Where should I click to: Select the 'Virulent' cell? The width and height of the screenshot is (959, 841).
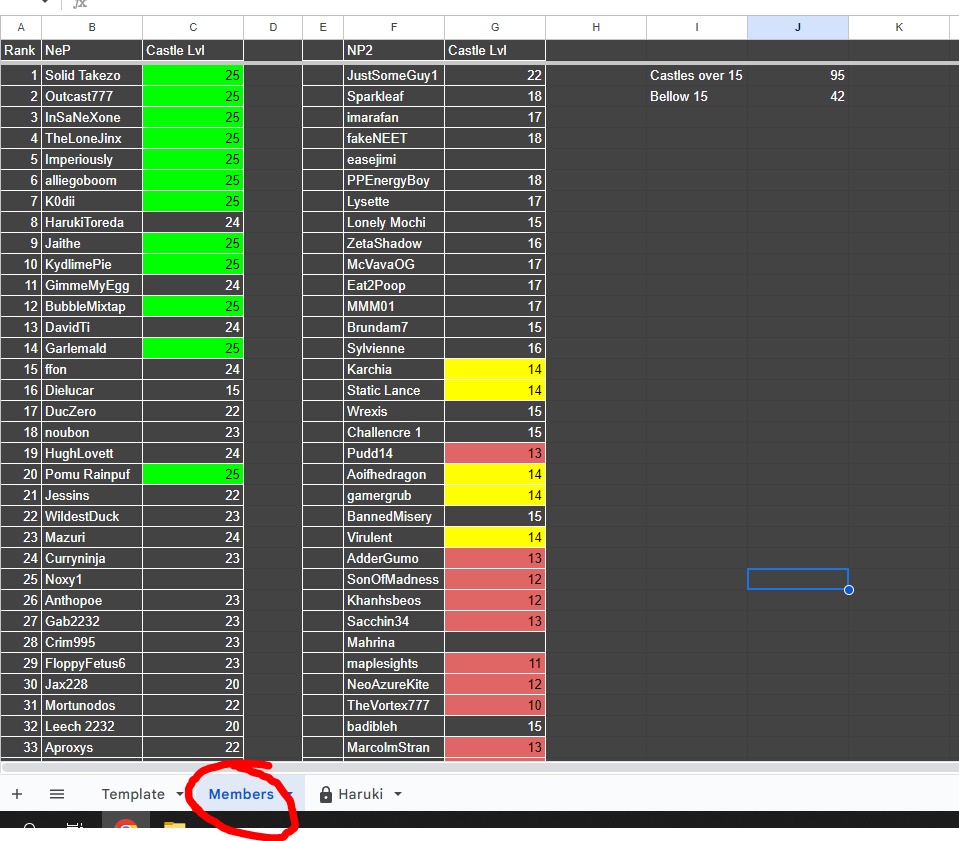pos(394,538)
